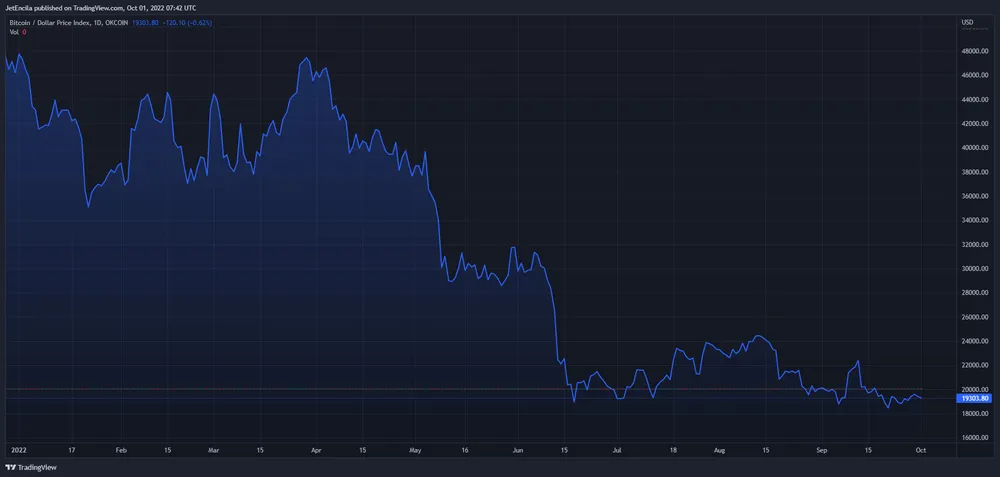
Task: Click the 20000.00 price axis label
Action: [974, 390]
